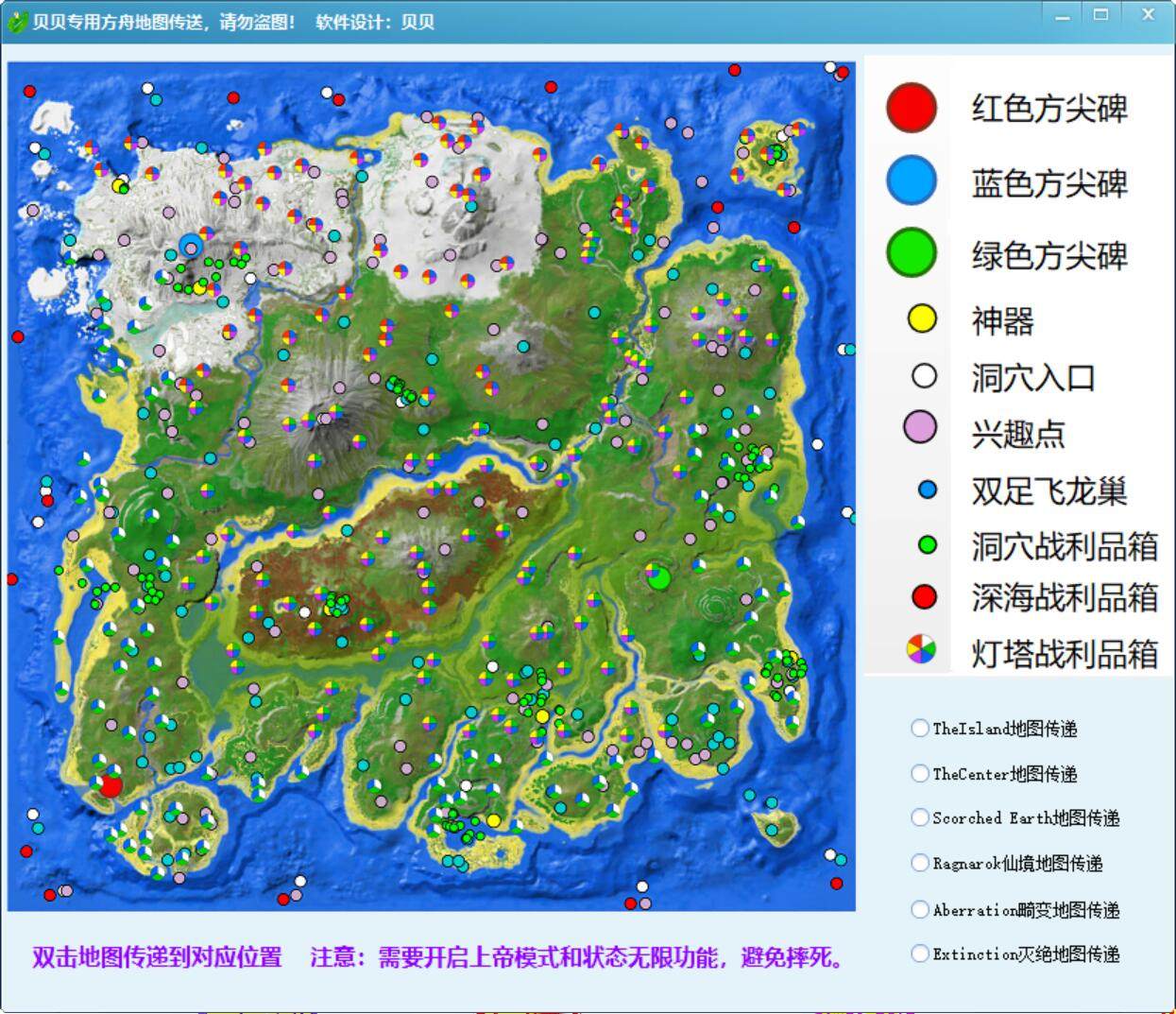Click the 绿色方尖碑 legend label
This screenshot has width=1176, height=1014.
1049,255
